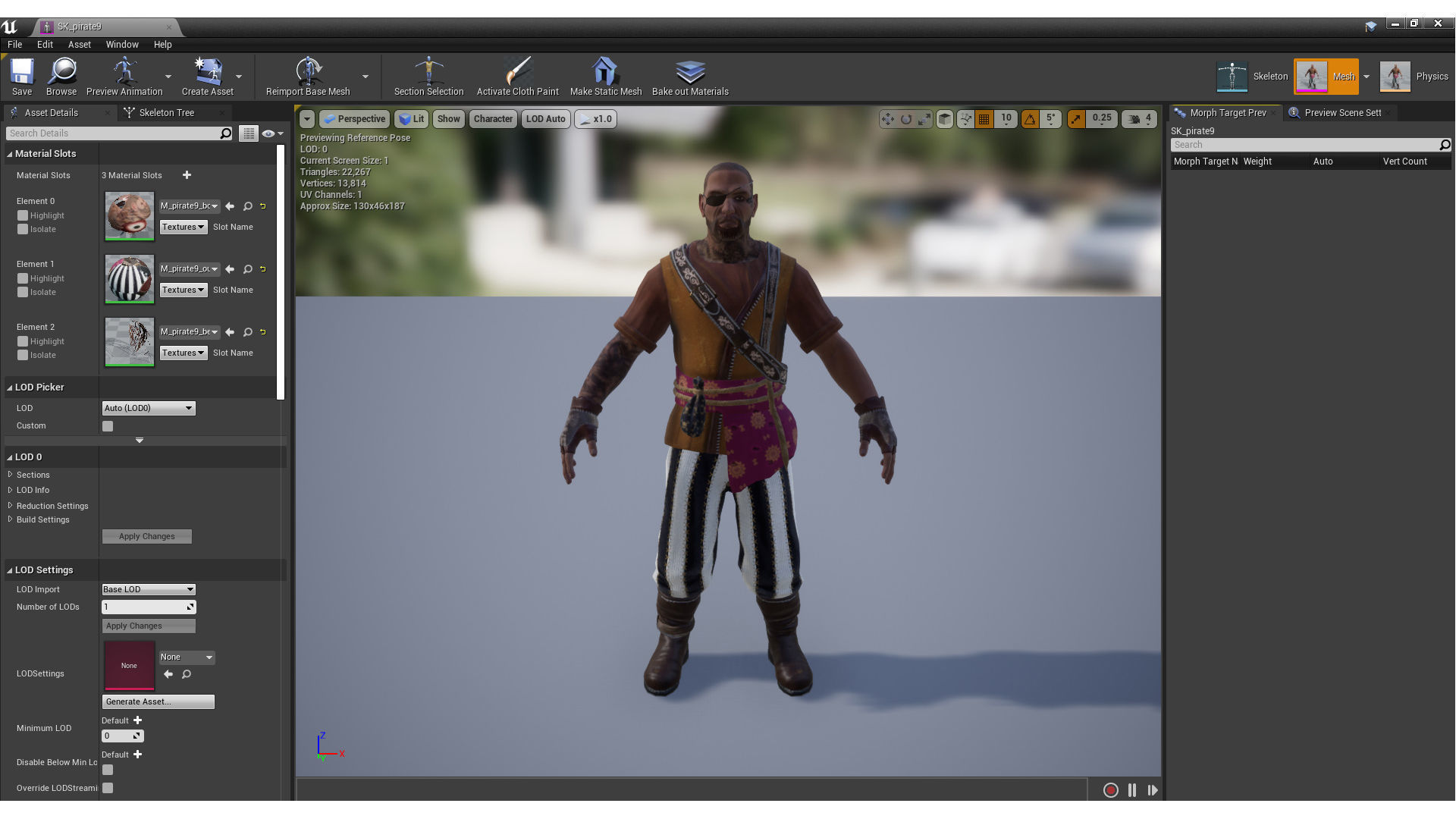Open the LOD Import Base LOD dropdown
This screenshot has width=1456, height=819.
pos(149,589)
